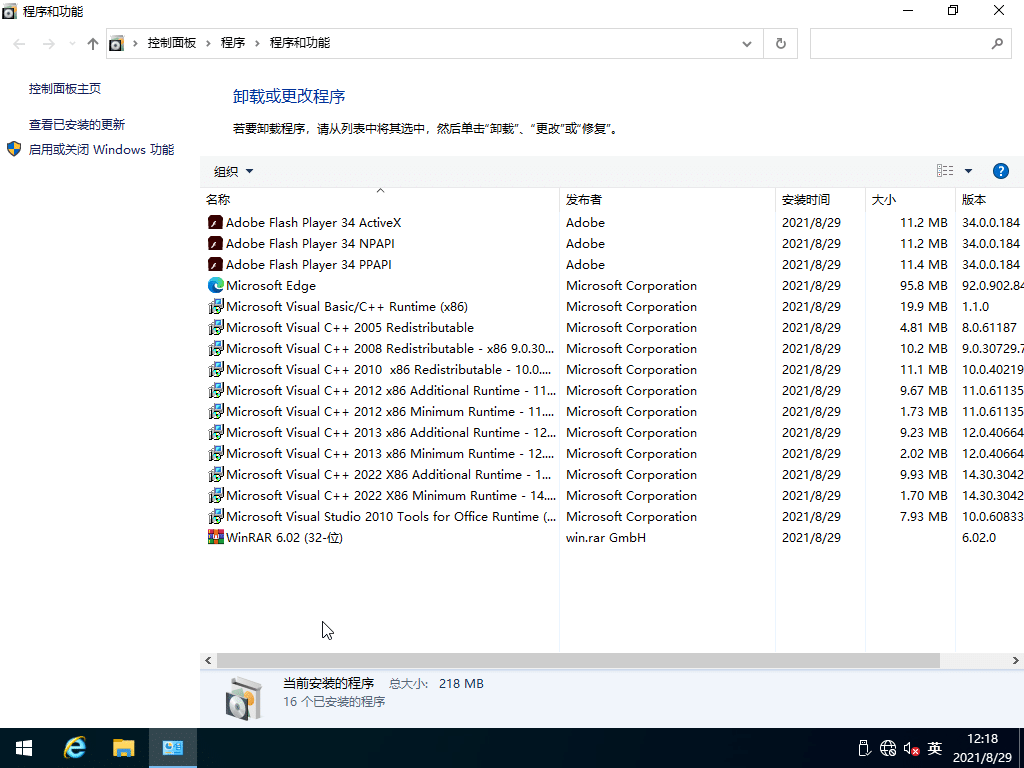Open 启用或关闭 Windows 功能 link
Image resolution: width=1024 pixels, height=768 pixels.
(x=100, y=149)
